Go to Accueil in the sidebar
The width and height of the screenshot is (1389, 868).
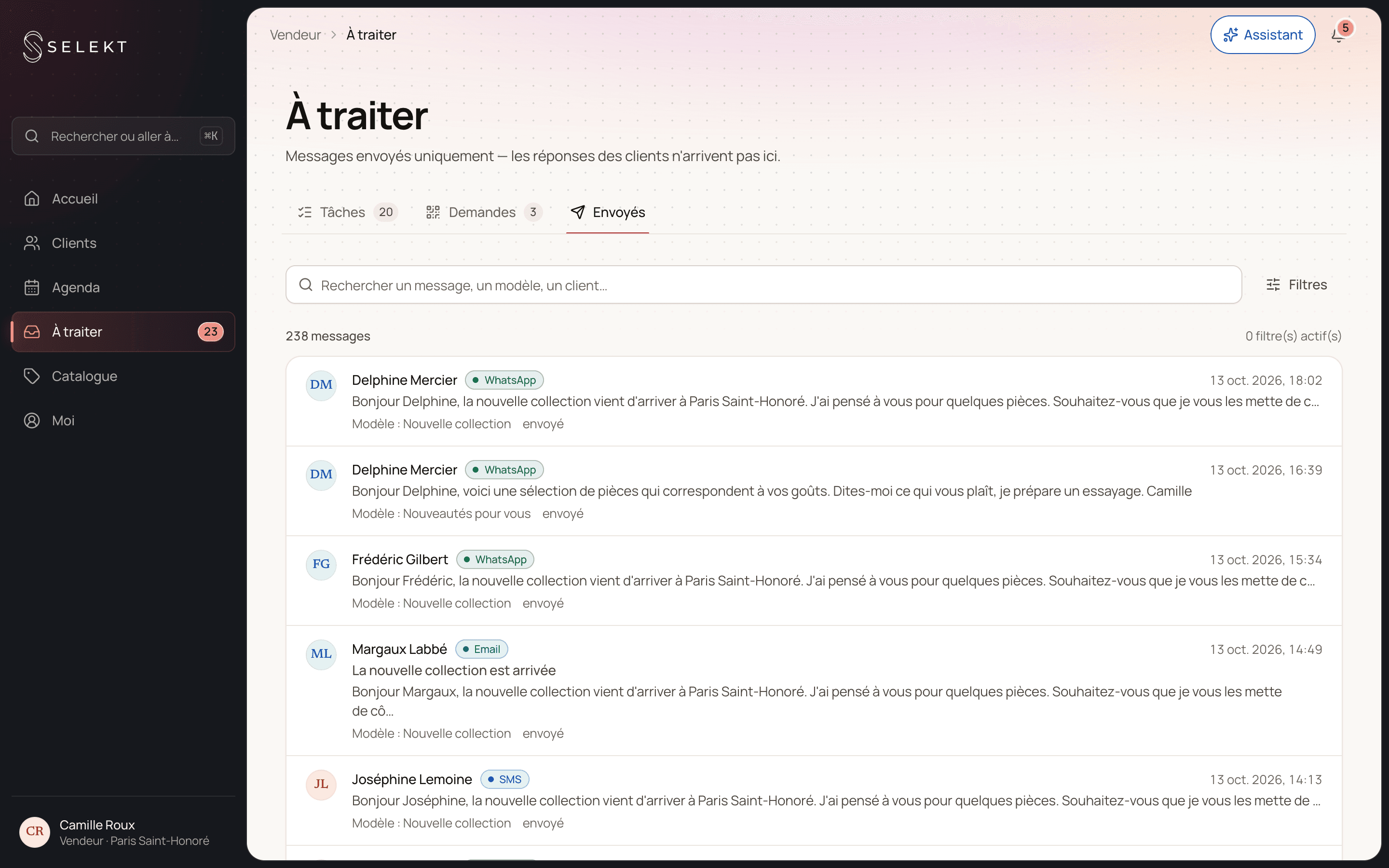123,199
